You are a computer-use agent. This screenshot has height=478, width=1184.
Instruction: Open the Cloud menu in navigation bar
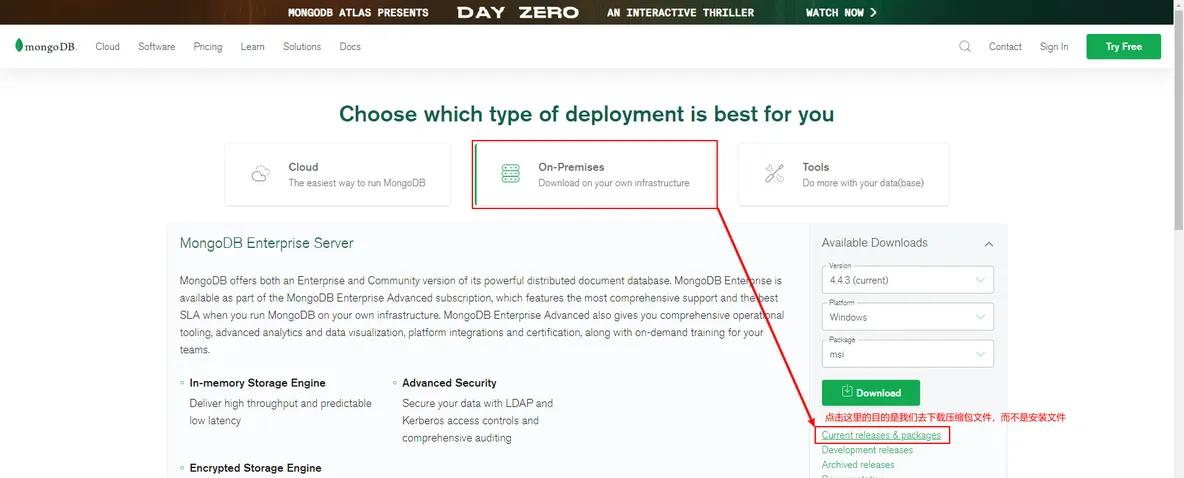pos(107,46)
